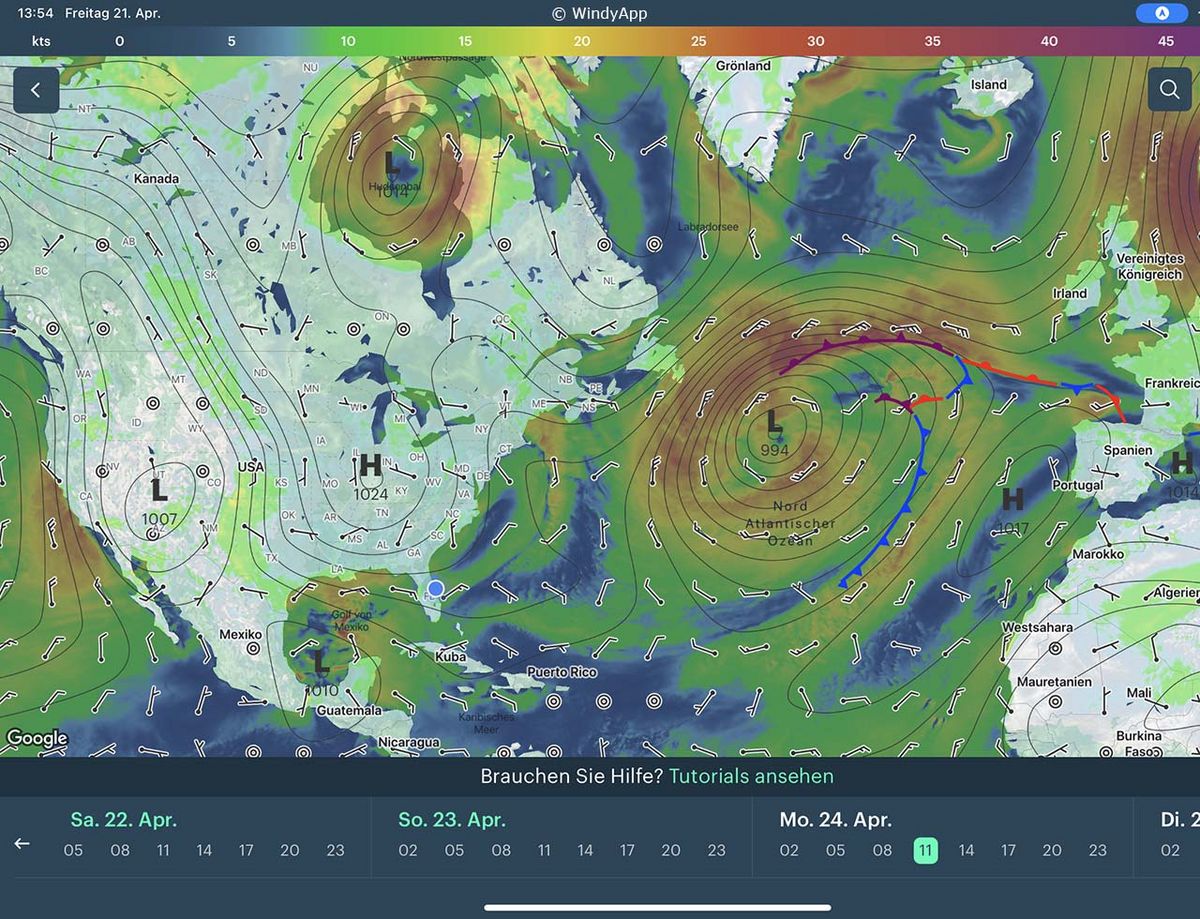Choose hour 17 on Sunday 23
Screen dimensions: 1200x919
[627, 850]
